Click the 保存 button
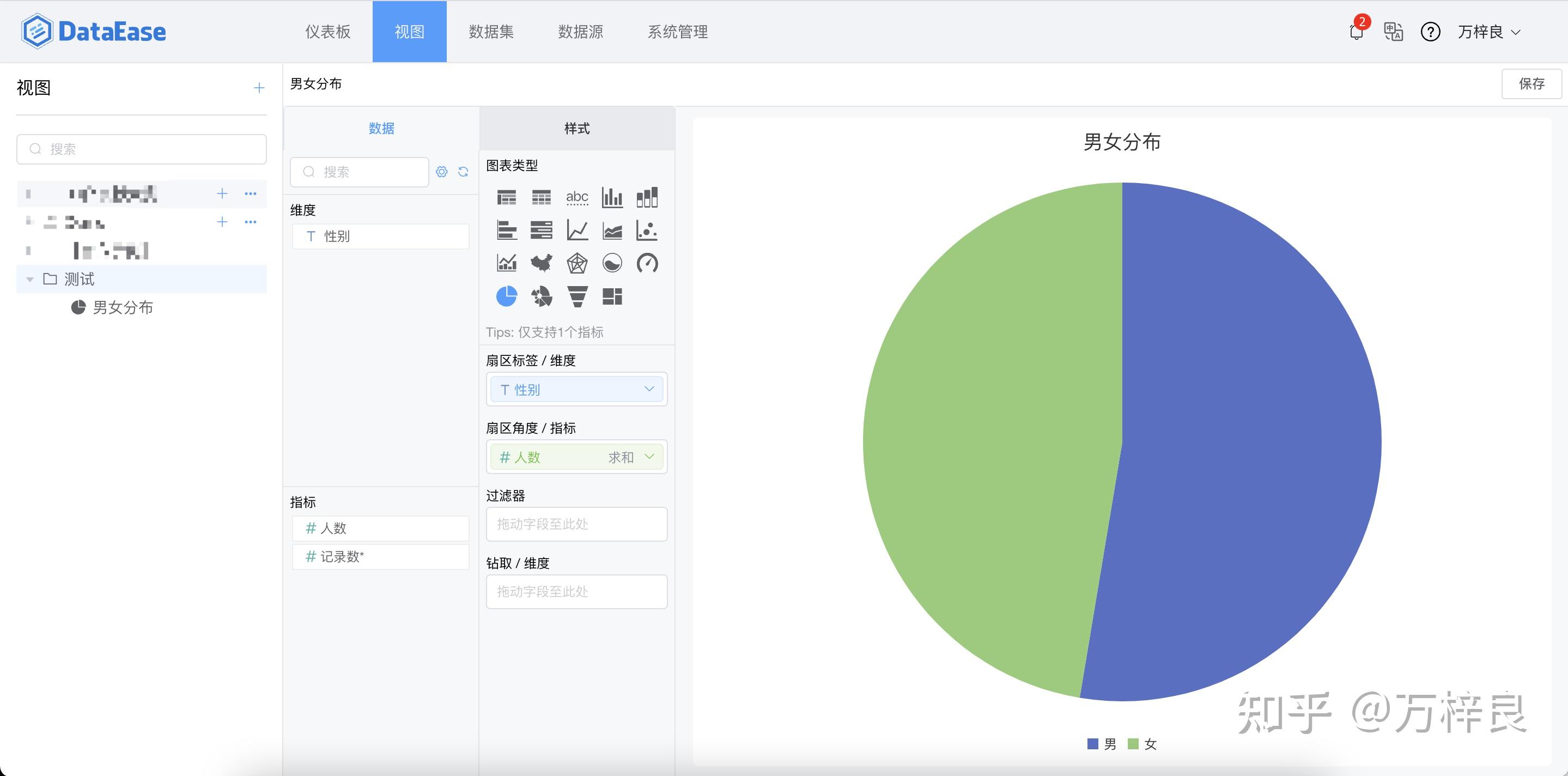This screenshot has height=776, width=1568. click(x=1531, y=83)
